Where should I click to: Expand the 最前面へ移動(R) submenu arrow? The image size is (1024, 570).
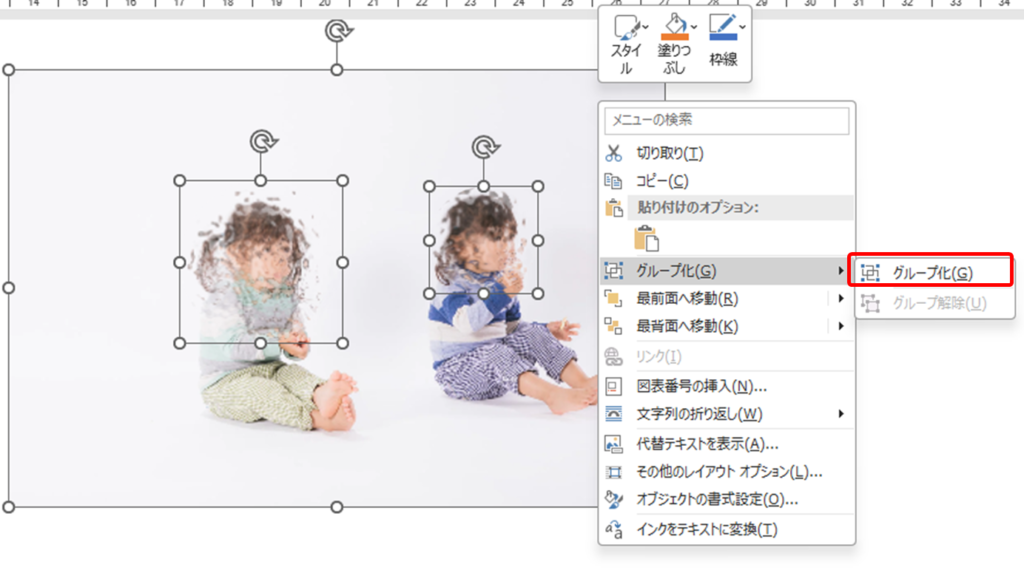tap(840, 298)
